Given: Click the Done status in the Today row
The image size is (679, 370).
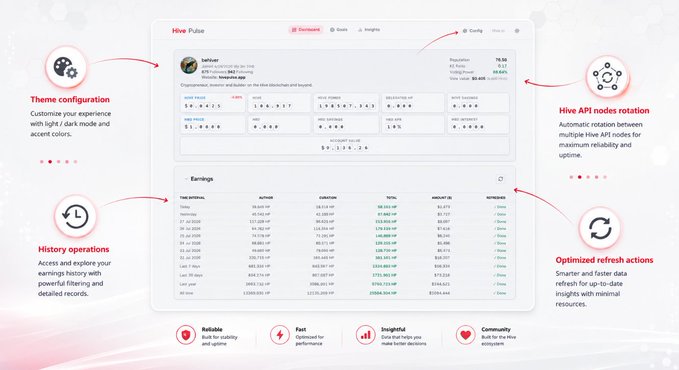Looking at the screenshot, I should [x=500, y=207].
